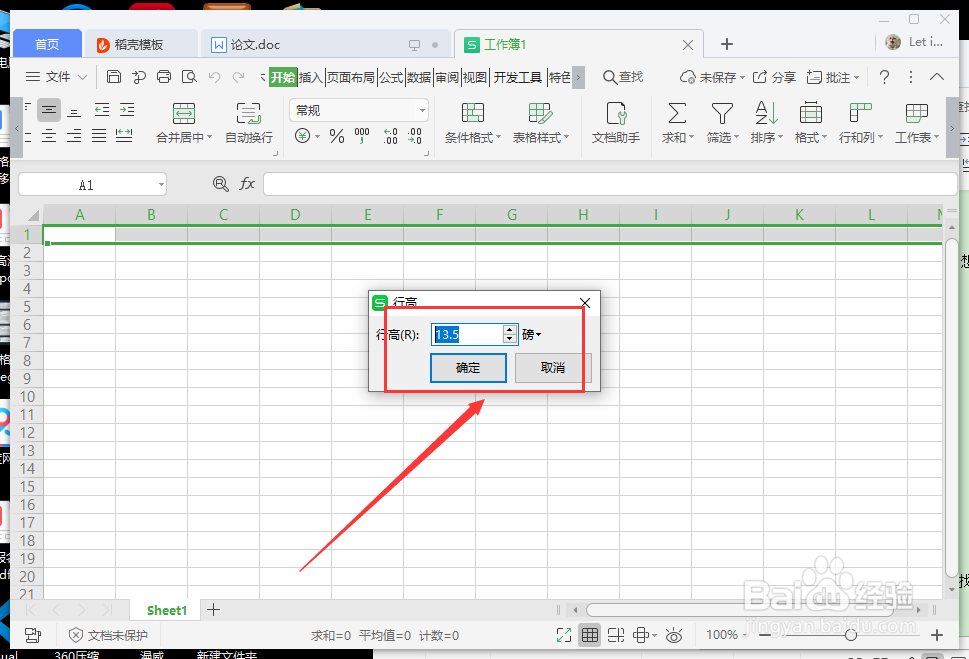Click zoom magnifier beside formula bar
This screenshot has height=659, width=969.
click(221, 184)
